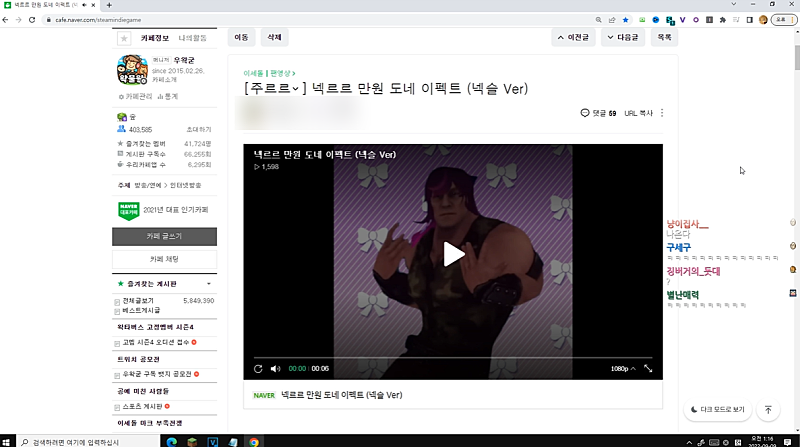This screenshot has width=800, height=447.
Task: Open the 전체글보기 board
Action: point(138,301)
